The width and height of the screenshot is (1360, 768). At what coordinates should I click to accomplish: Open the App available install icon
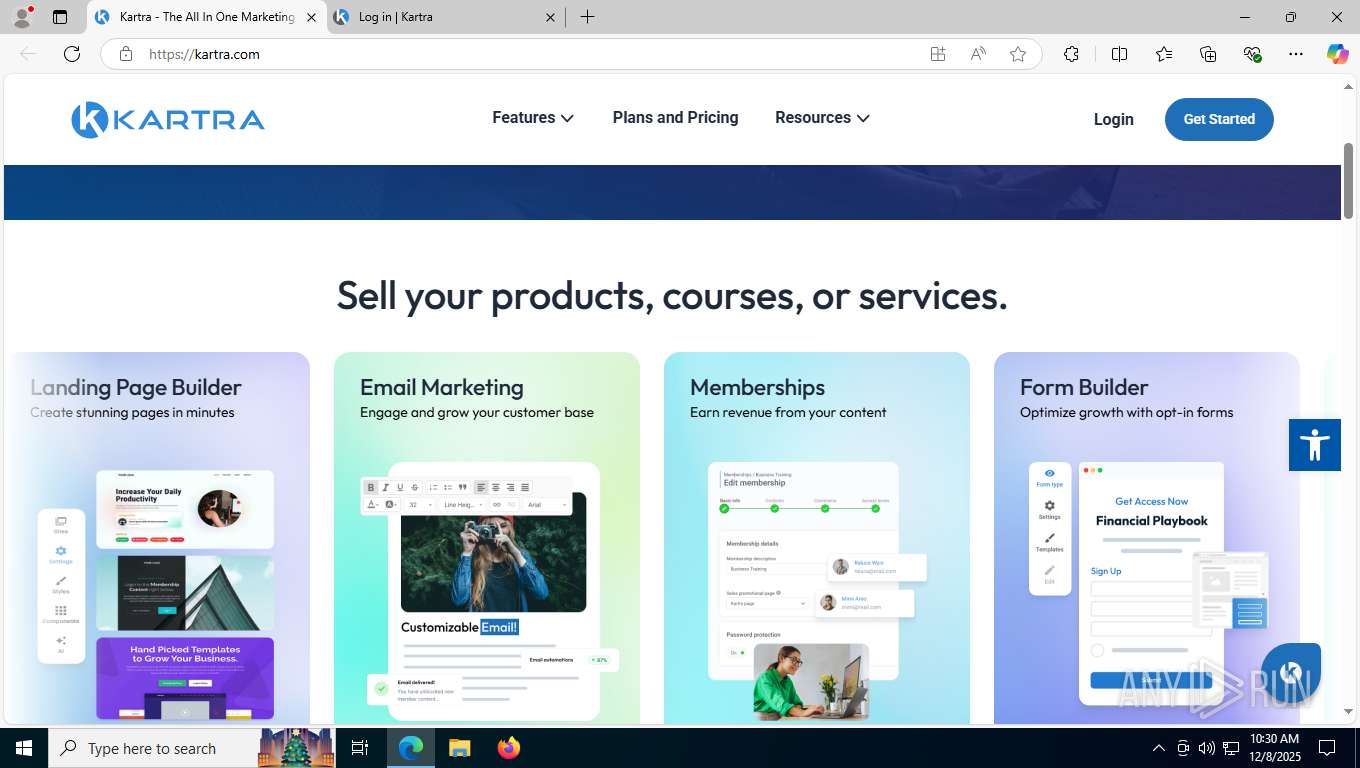coord(938,54)
